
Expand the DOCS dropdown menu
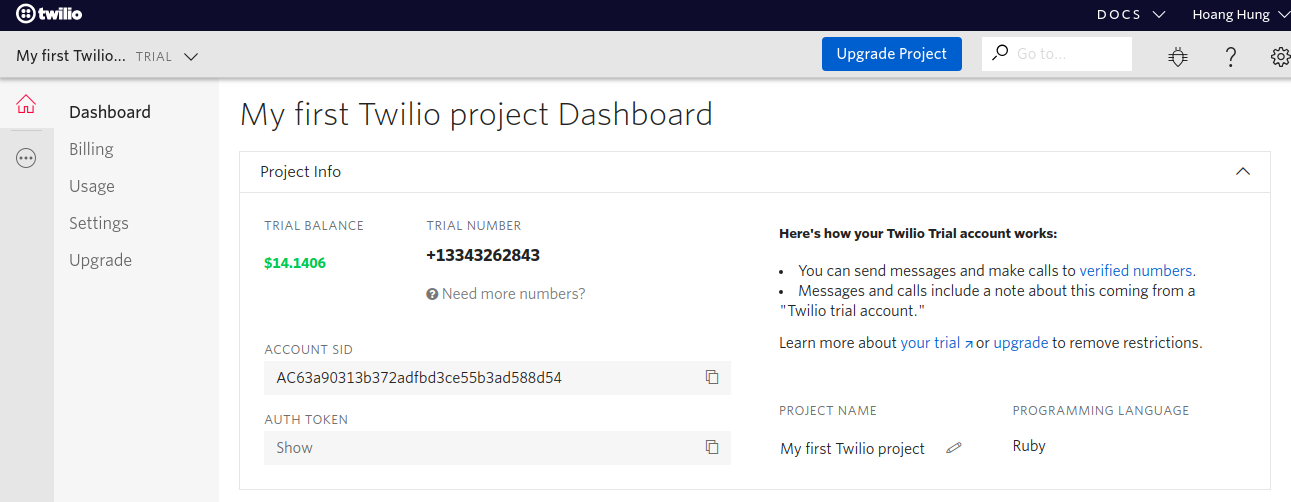[x=1131, y=15]
